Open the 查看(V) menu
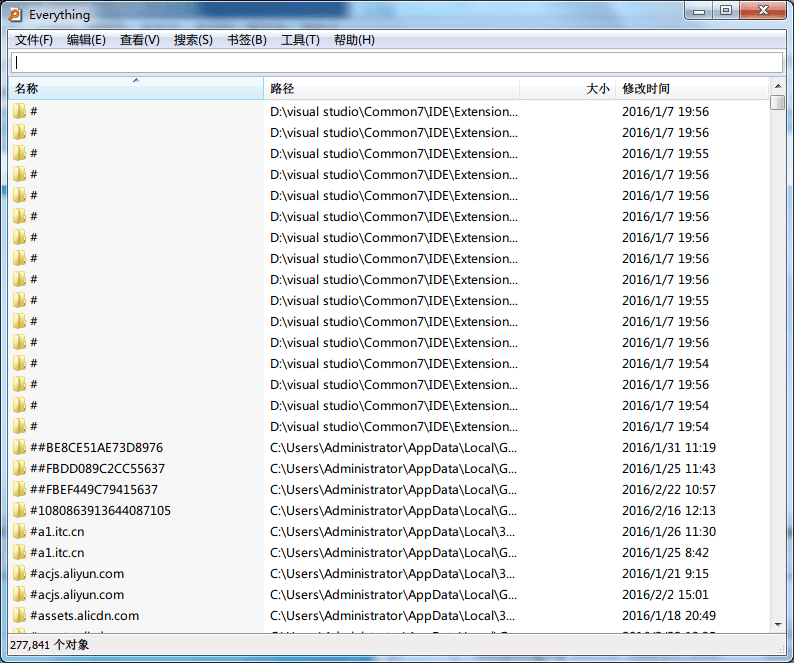 140,40
